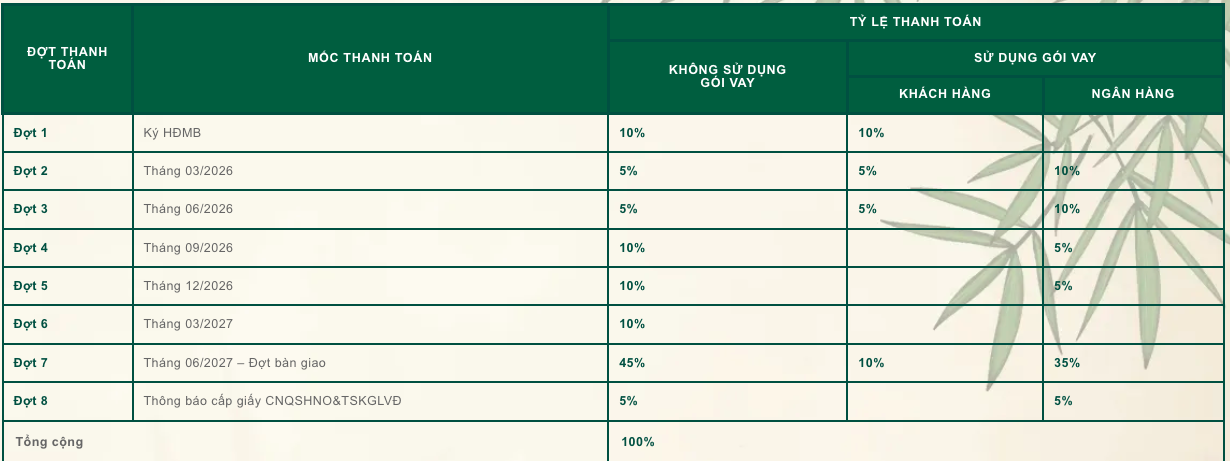Screen dimensions: 1230x461
Task: Click the 35% bank value in Đợt 7
Action: pyautogui.click(x=1067, y=363)
